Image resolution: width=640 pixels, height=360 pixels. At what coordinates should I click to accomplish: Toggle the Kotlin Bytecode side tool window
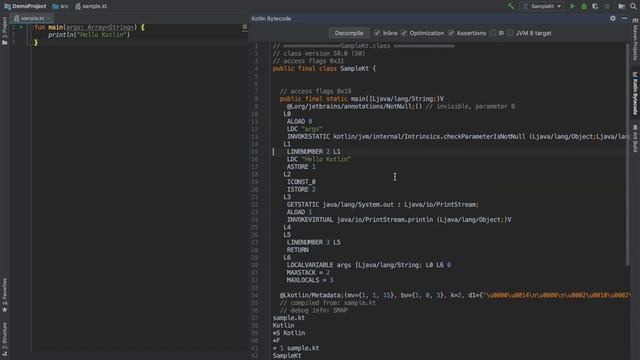[x=635, y=93]
